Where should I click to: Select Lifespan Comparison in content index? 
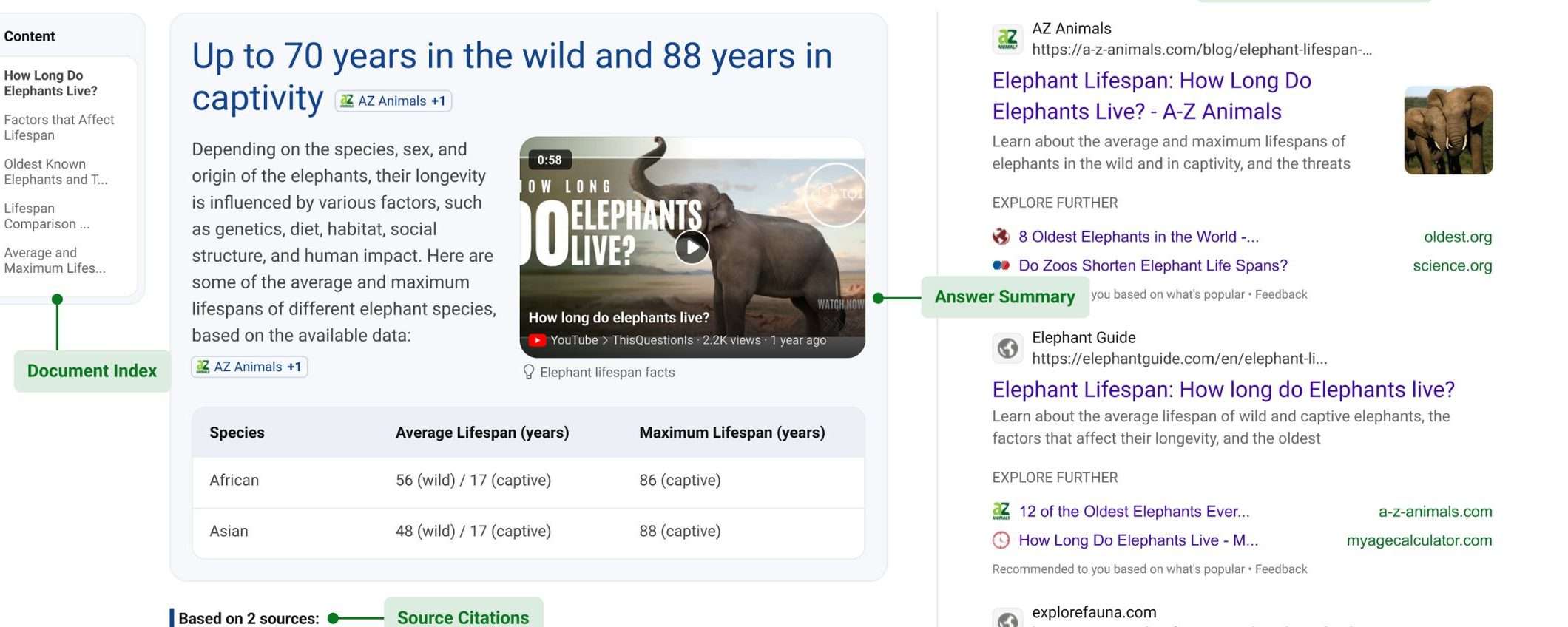(x=46, y=216)
